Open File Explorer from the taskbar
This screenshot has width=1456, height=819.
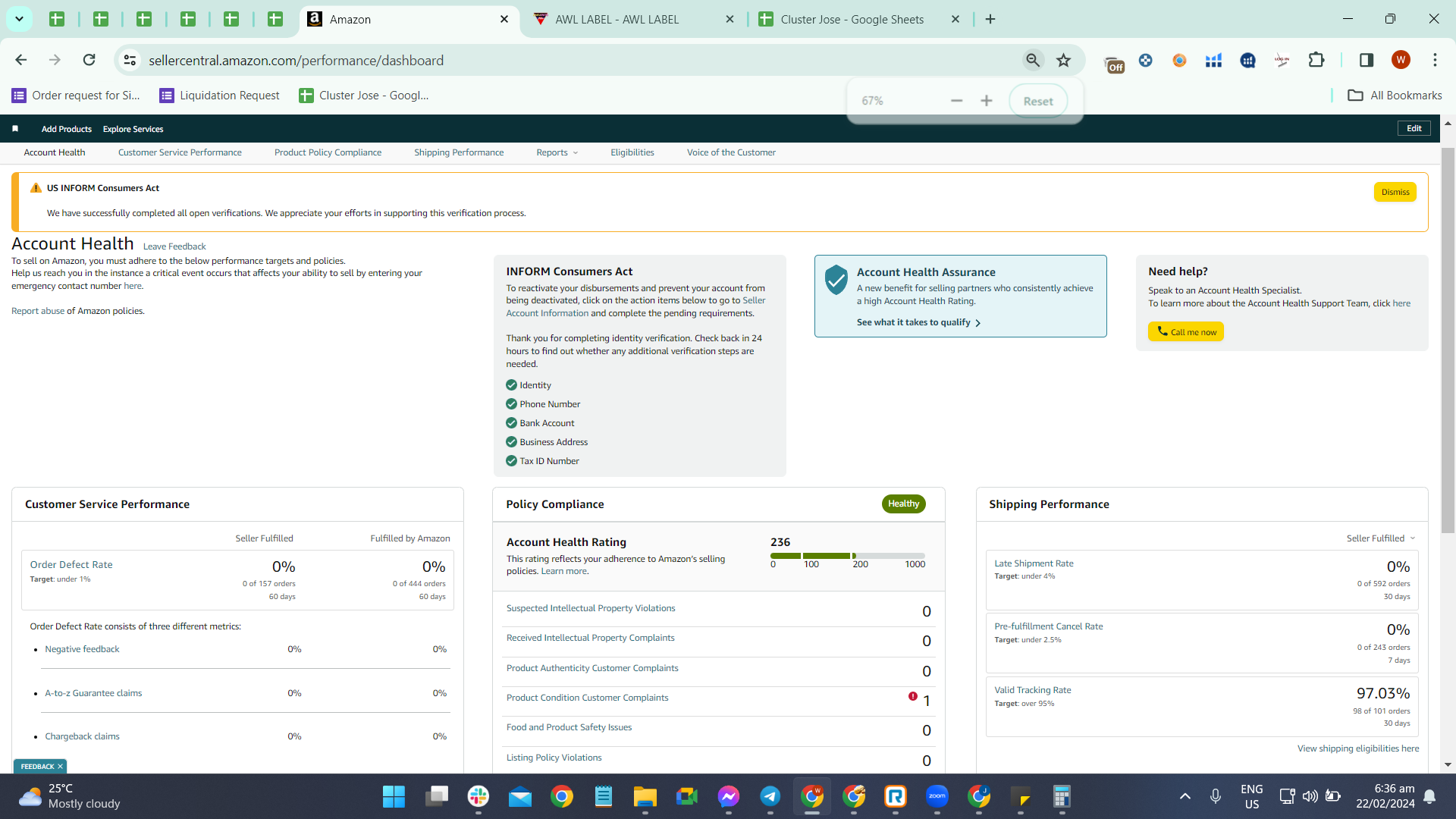point(645,796)
